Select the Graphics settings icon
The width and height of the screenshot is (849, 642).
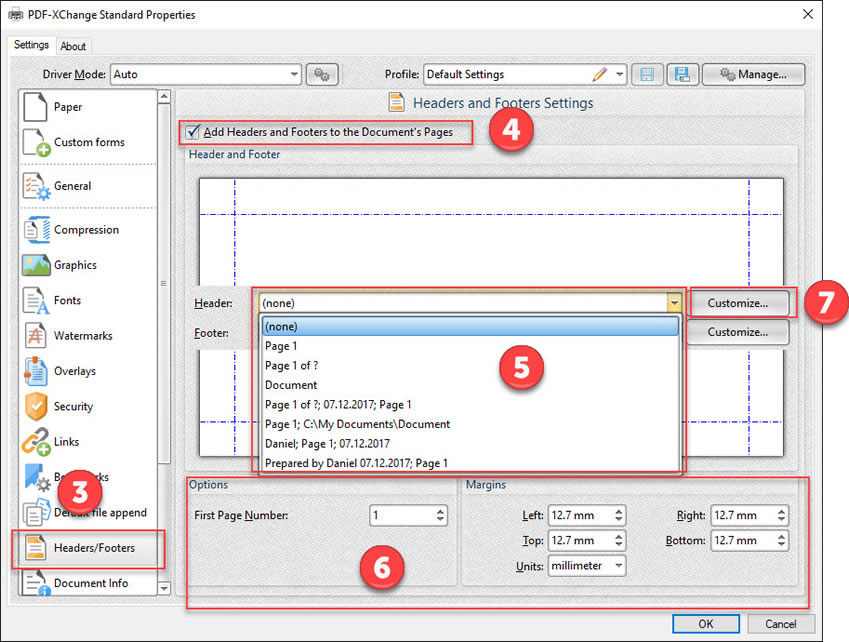click(36, 265)
